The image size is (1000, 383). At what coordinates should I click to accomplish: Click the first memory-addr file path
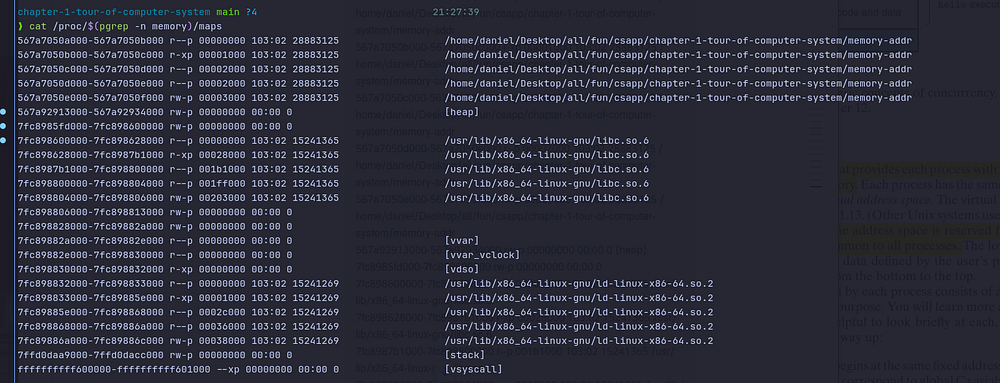[x=678, y=40]
